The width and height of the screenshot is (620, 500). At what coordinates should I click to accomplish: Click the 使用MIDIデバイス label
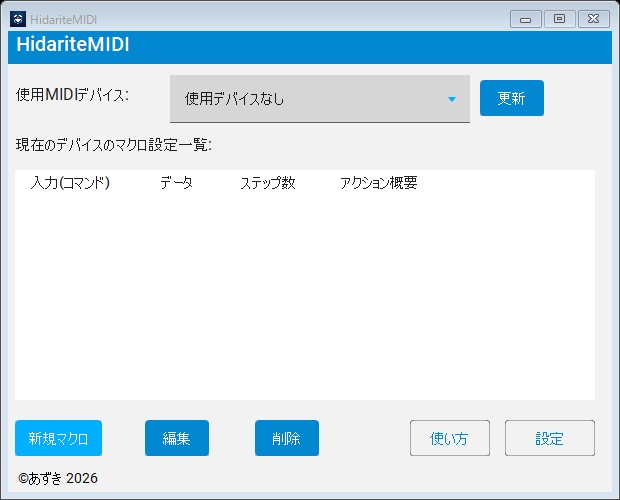(x=72, y=95)
